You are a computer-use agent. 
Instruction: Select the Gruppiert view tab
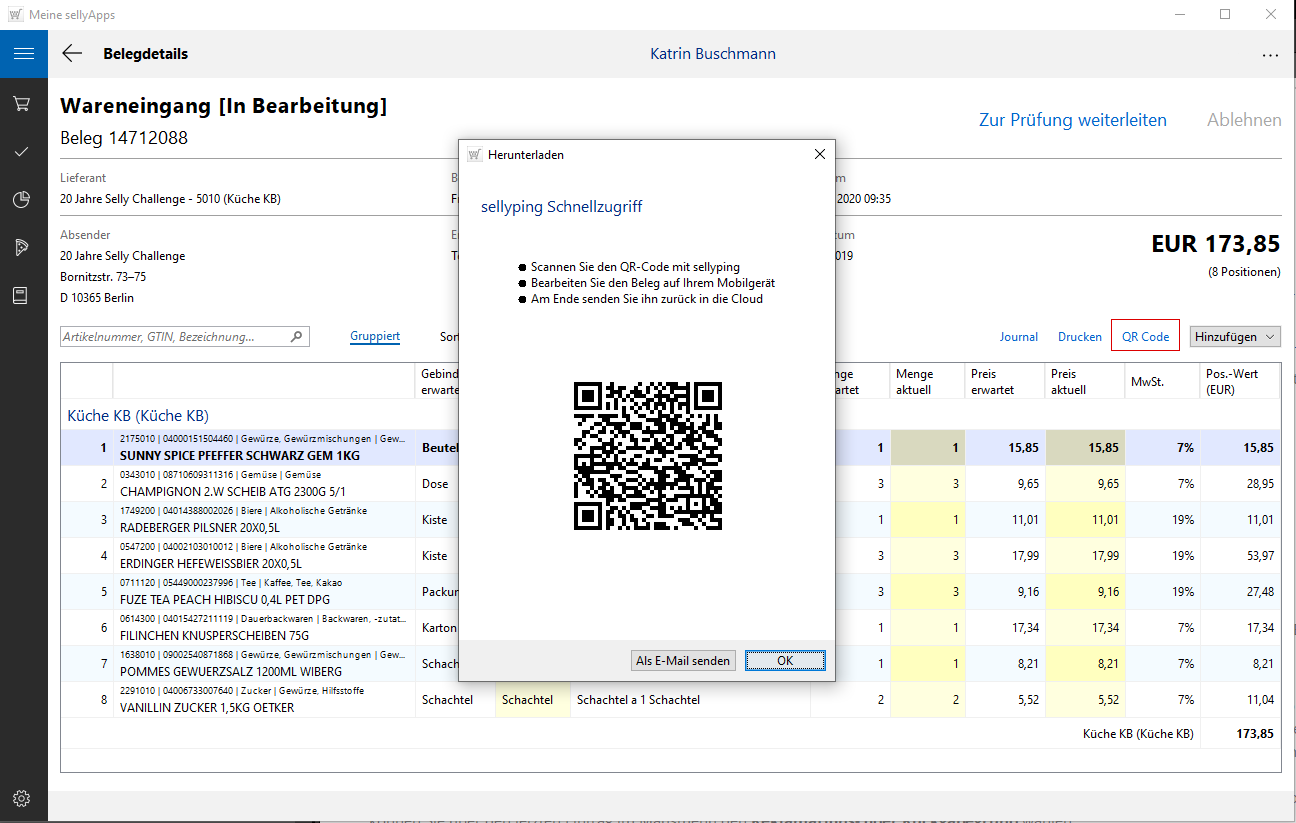coord(375,337)
